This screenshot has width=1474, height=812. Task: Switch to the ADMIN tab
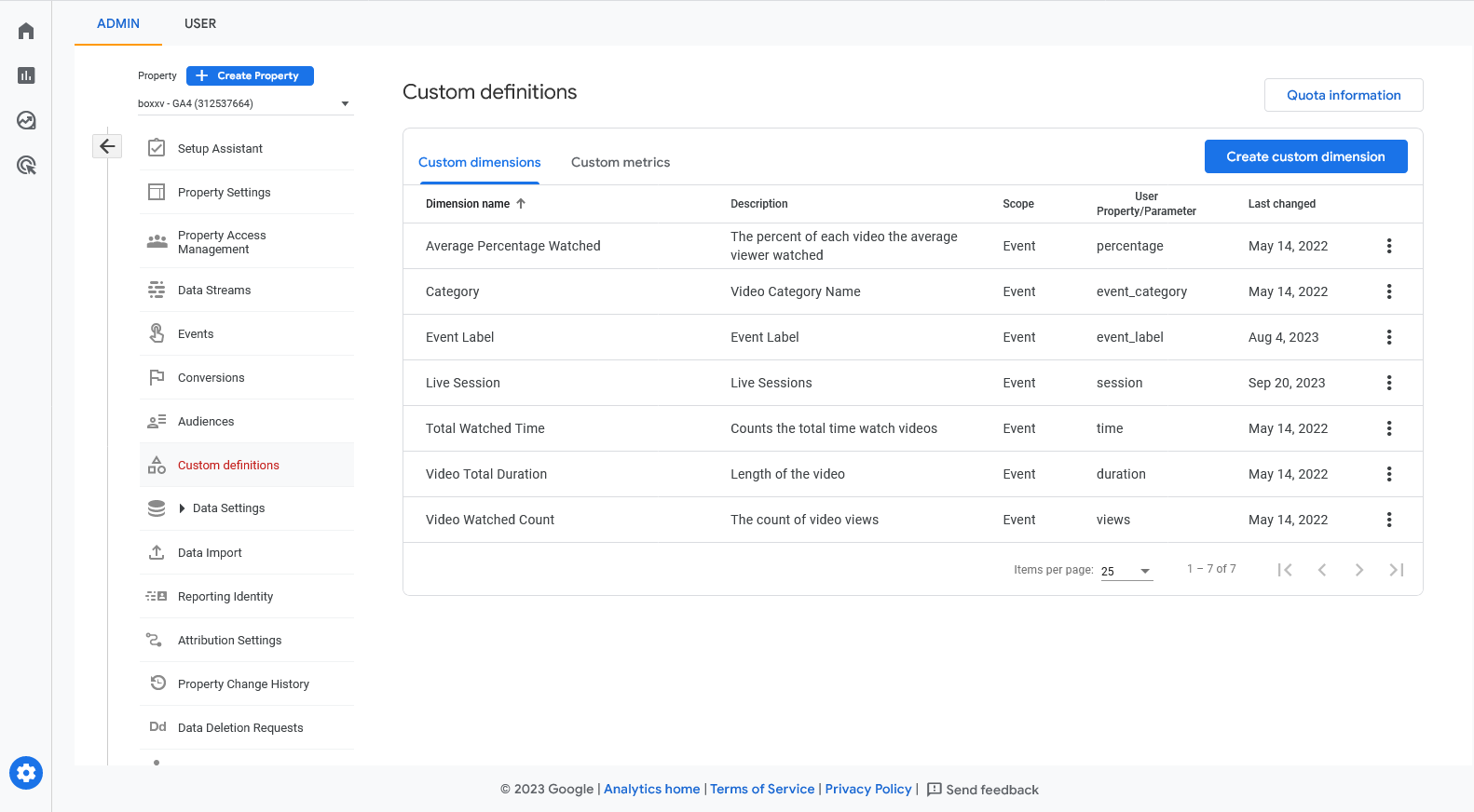coord(118,23)
